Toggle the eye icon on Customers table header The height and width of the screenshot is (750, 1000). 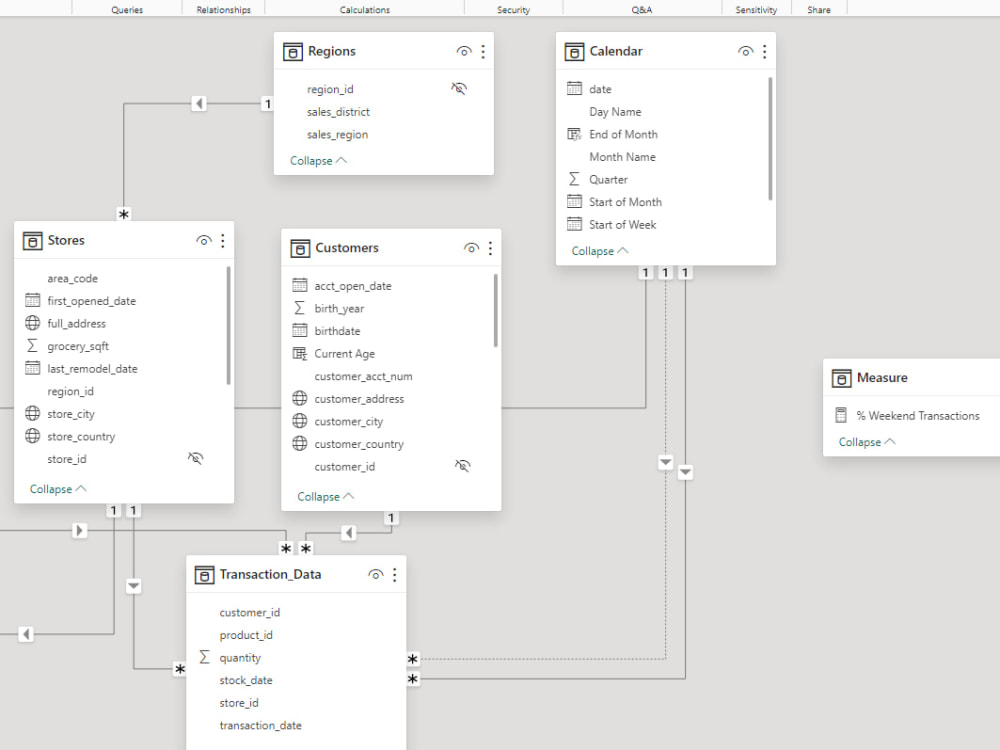point(471,247)
